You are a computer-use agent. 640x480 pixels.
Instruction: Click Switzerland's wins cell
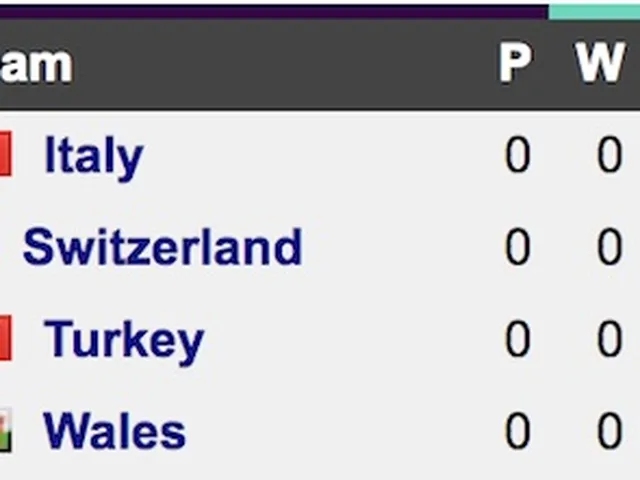[x=609, y=247]
